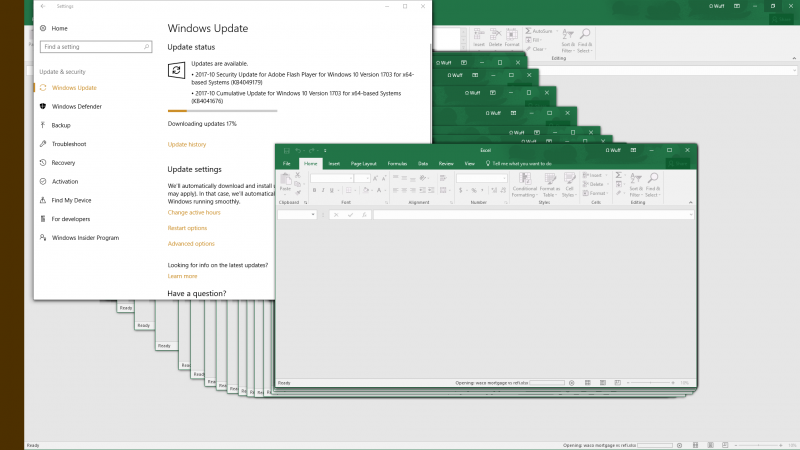Click Format as Table in front Excel window
Screen dimensions: 800x450
(550, 182)
